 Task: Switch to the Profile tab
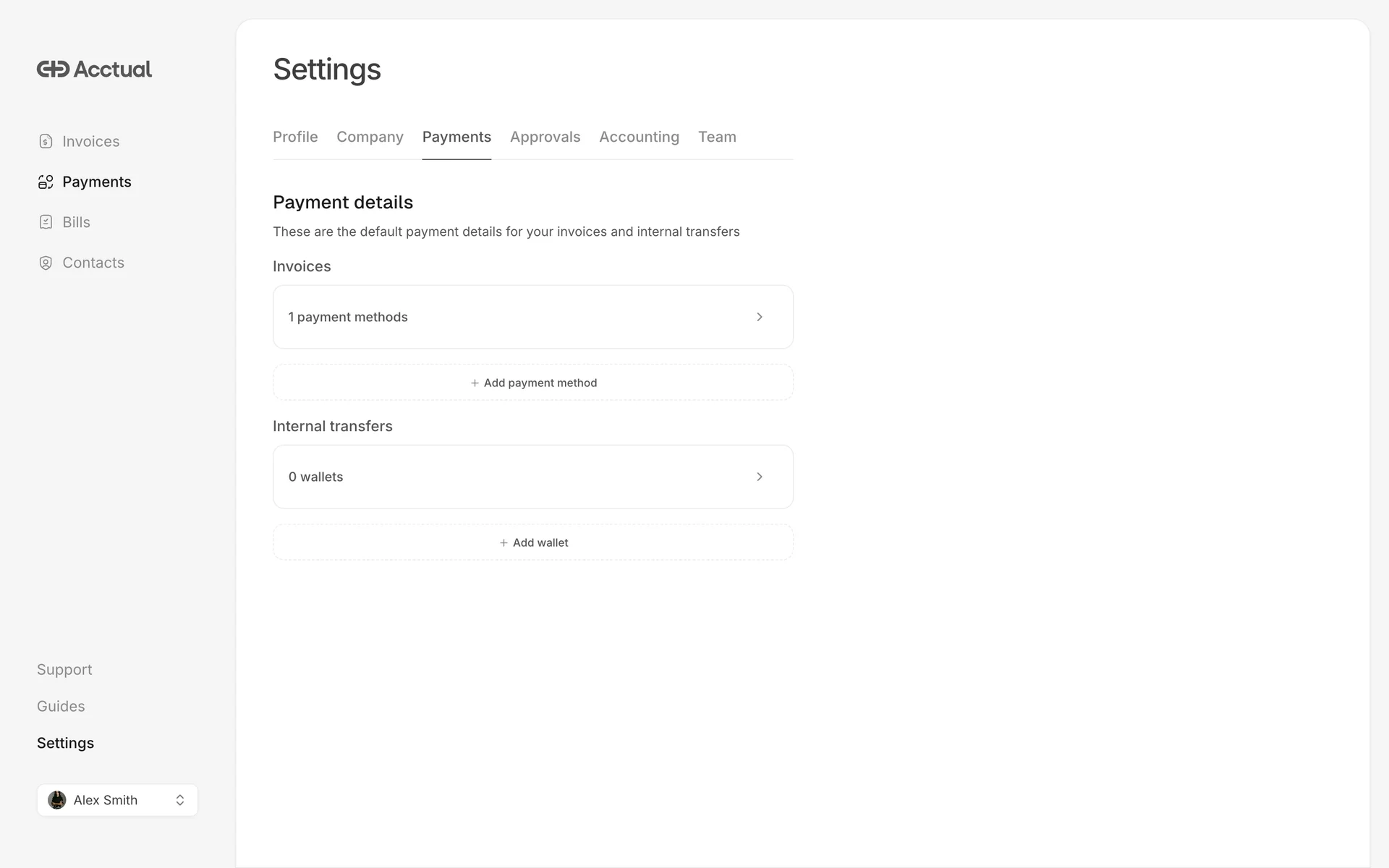point(295,137)
